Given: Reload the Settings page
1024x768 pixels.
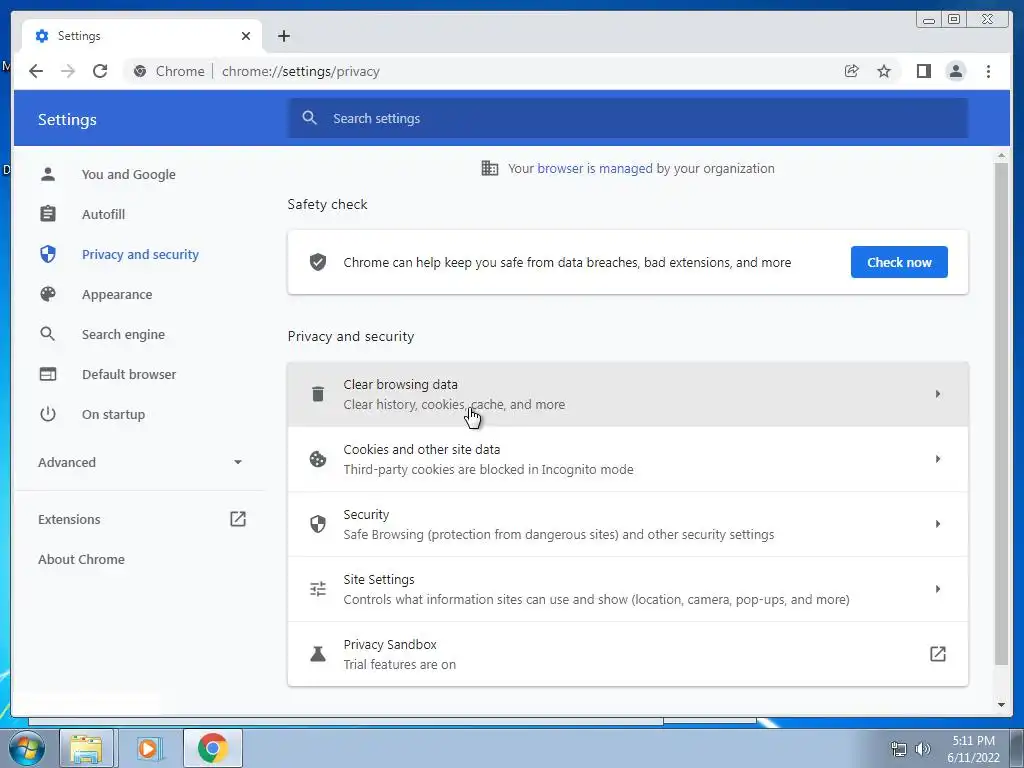Looking at the screenshot, I should (x=100, y=71).
